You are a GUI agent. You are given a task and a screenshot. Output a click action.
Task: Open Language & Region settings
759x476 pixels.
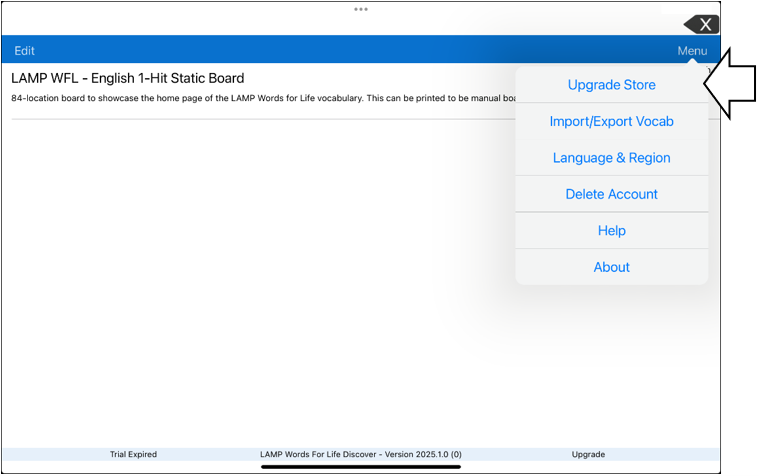coord(611,158)
